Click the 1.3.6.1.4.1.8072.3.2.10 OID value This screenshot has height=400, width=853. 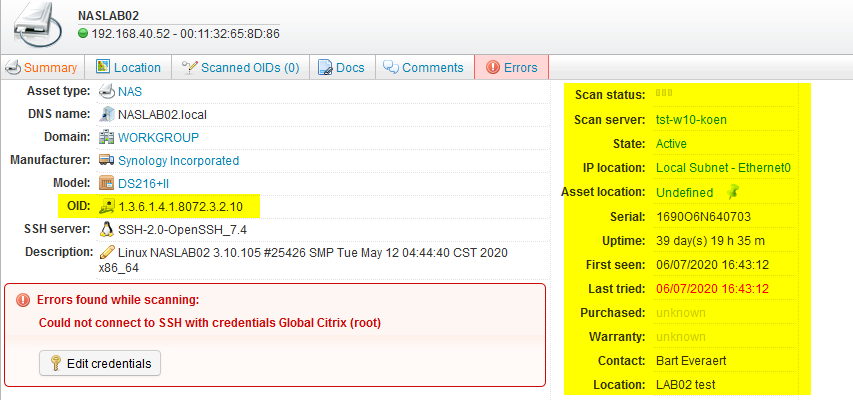coord(180,207)
